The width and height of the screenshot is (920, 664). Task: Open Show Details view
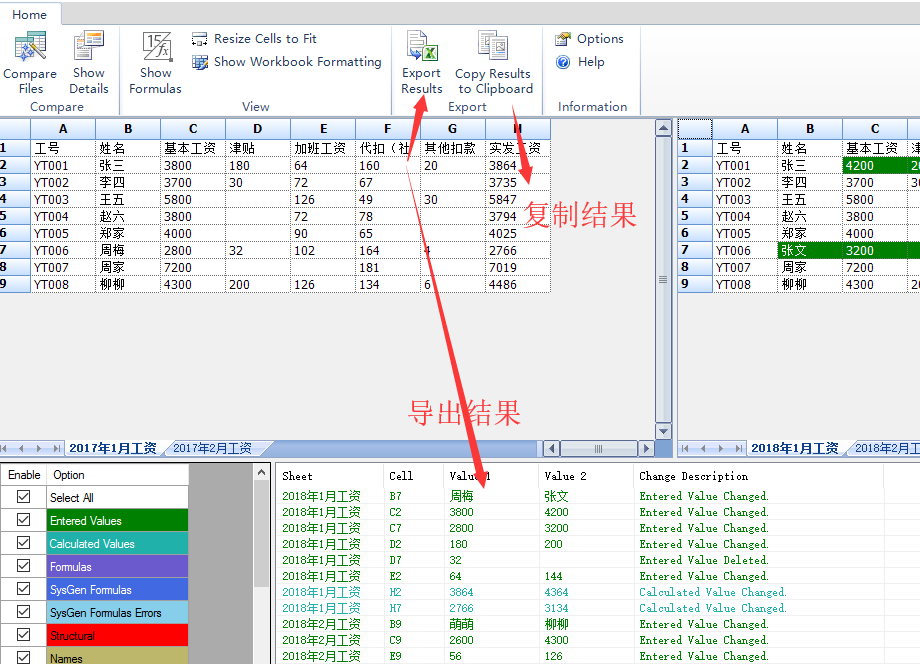click(x=89, y=63)
